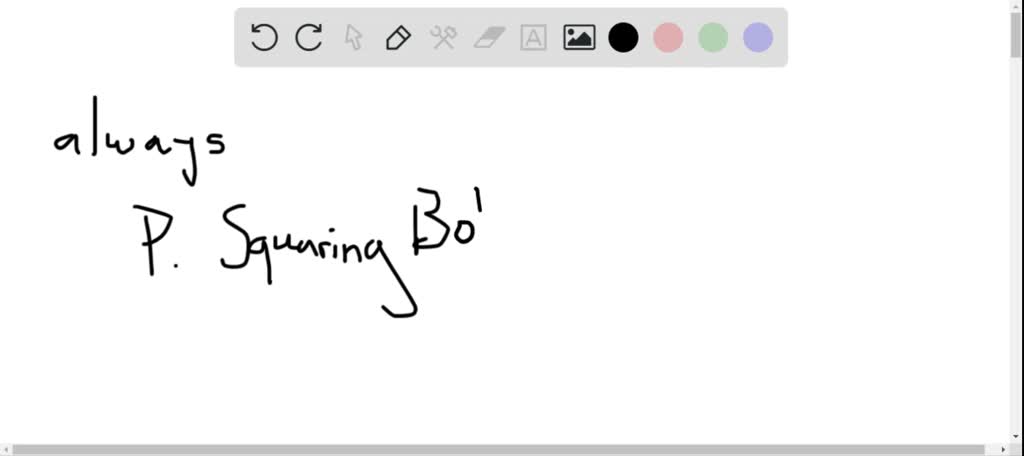Viewport: 1024px width, 456px height.
Task: Activate the eraser tool
Action: point(488,38)
